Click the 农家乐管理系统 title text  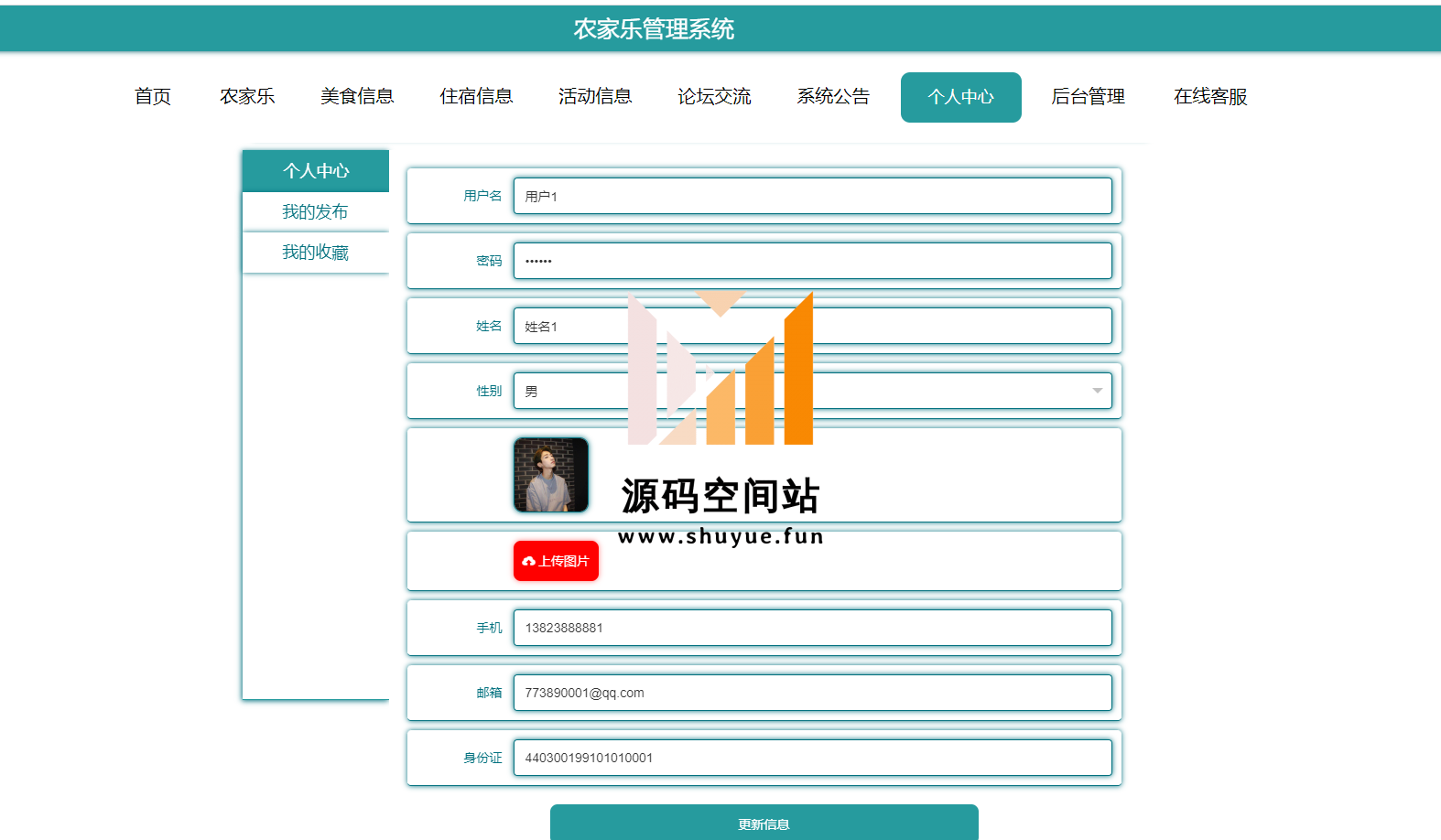coord(655,29)
